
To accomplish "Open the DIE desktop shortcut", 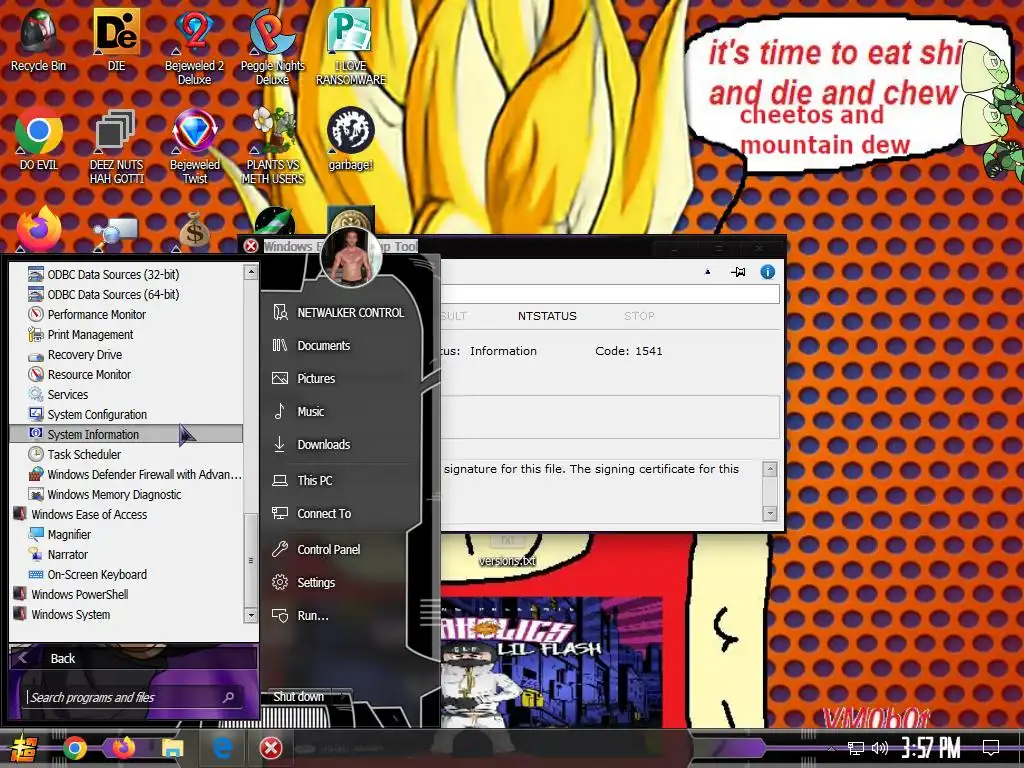I will pyautogui.click(x=116, y=38).
